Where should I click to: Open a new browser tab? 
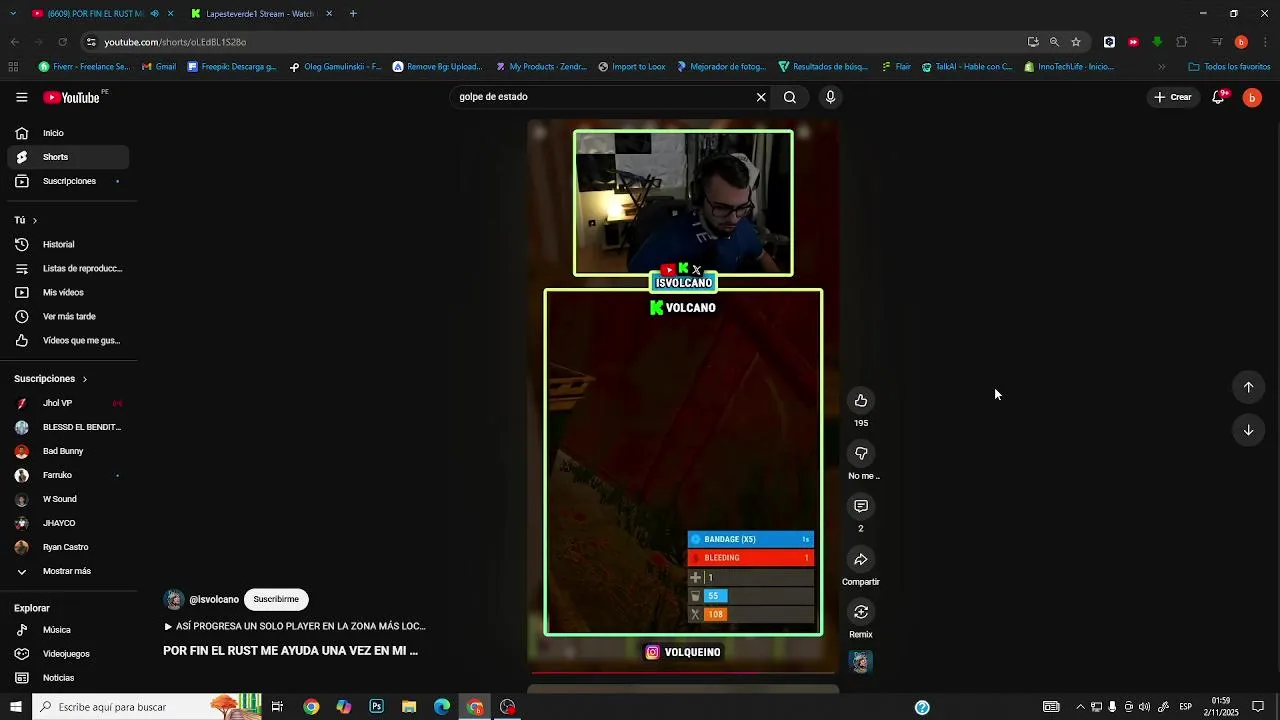pyautogui.click(x=353, y=14)
